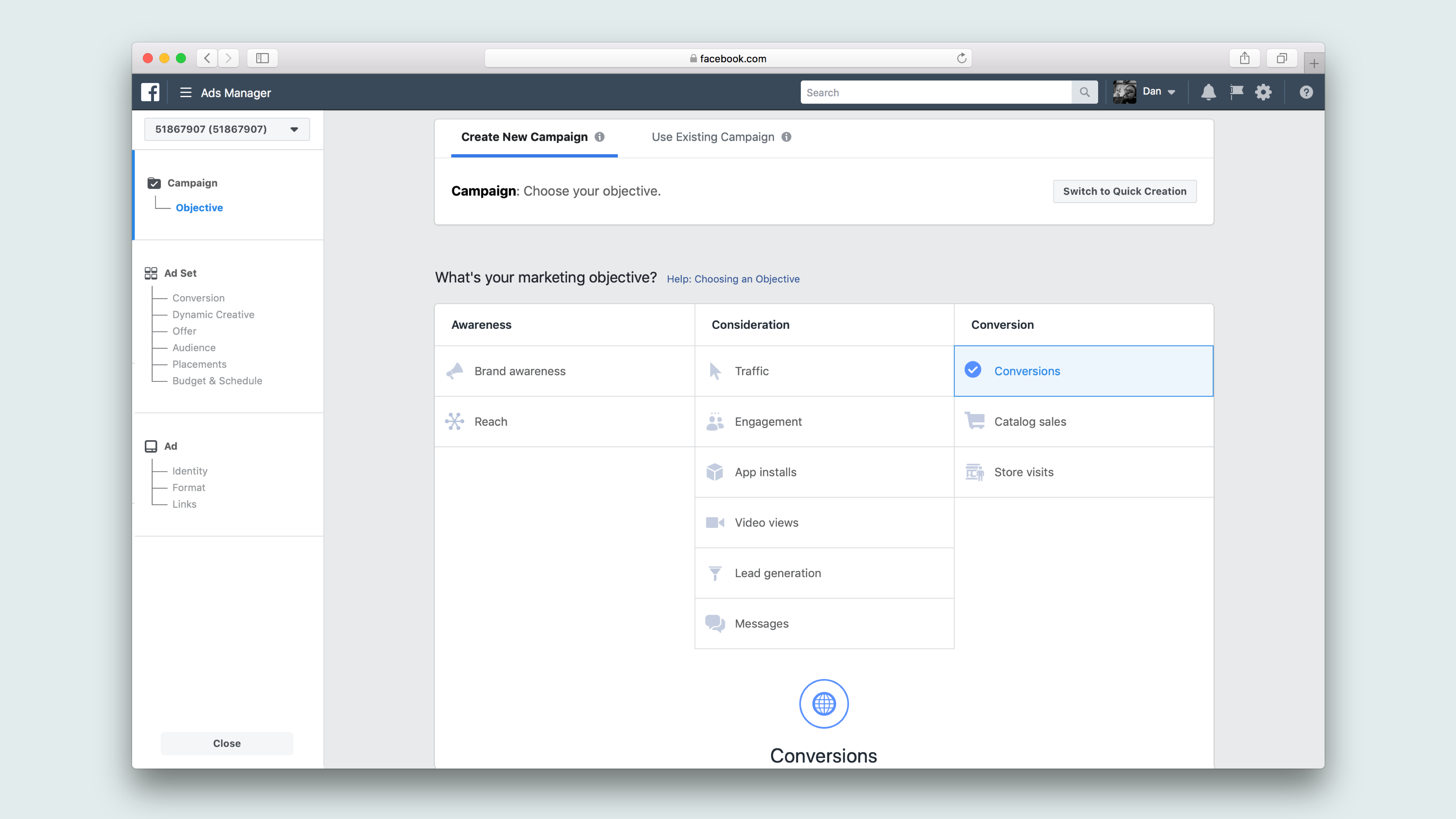Click the Video views camera icon
The width and height of the screenshot is (1456, 819).
715,522
